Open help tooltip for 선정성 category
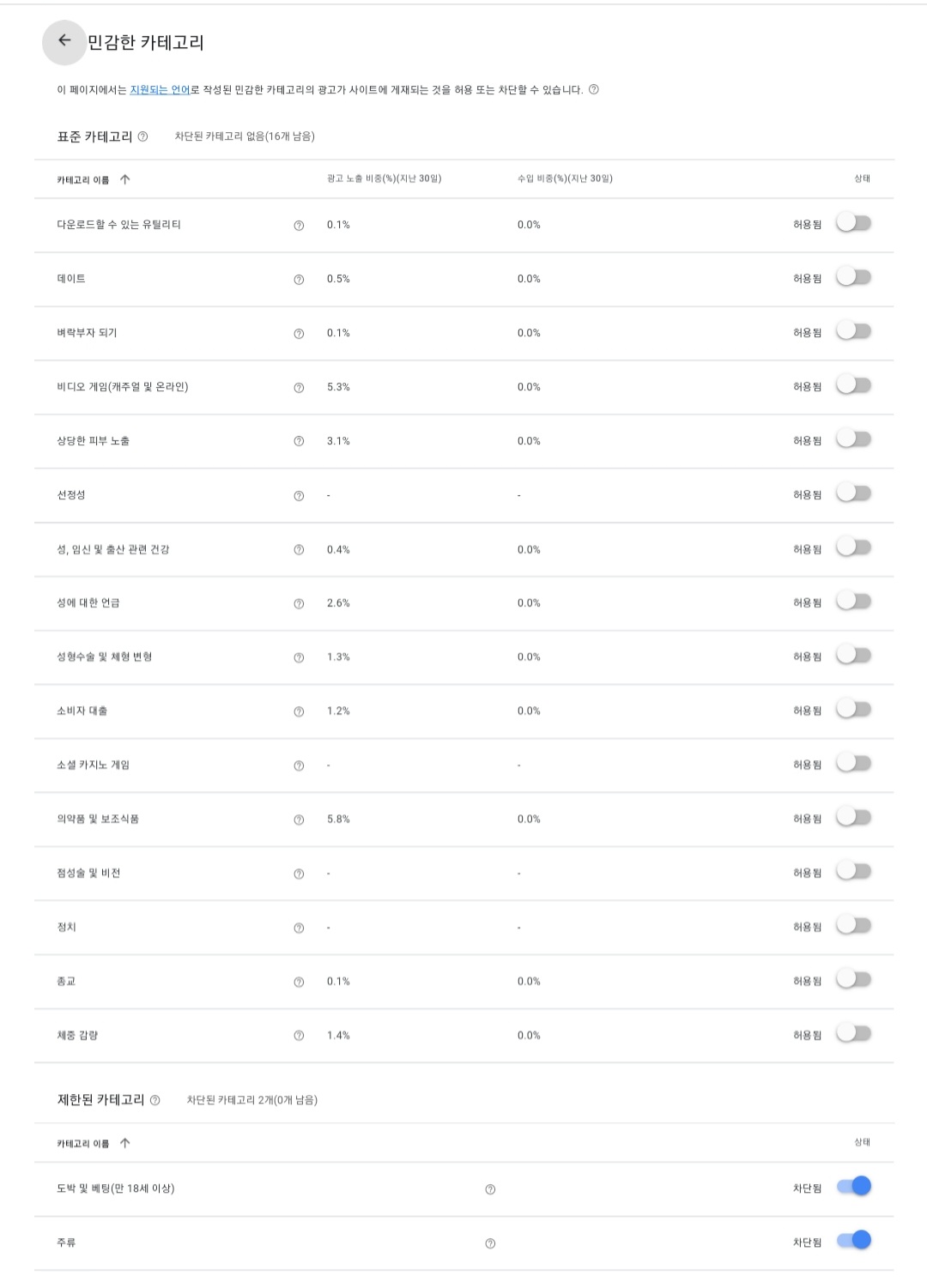Screen dimensions: 927x1288 299,494
